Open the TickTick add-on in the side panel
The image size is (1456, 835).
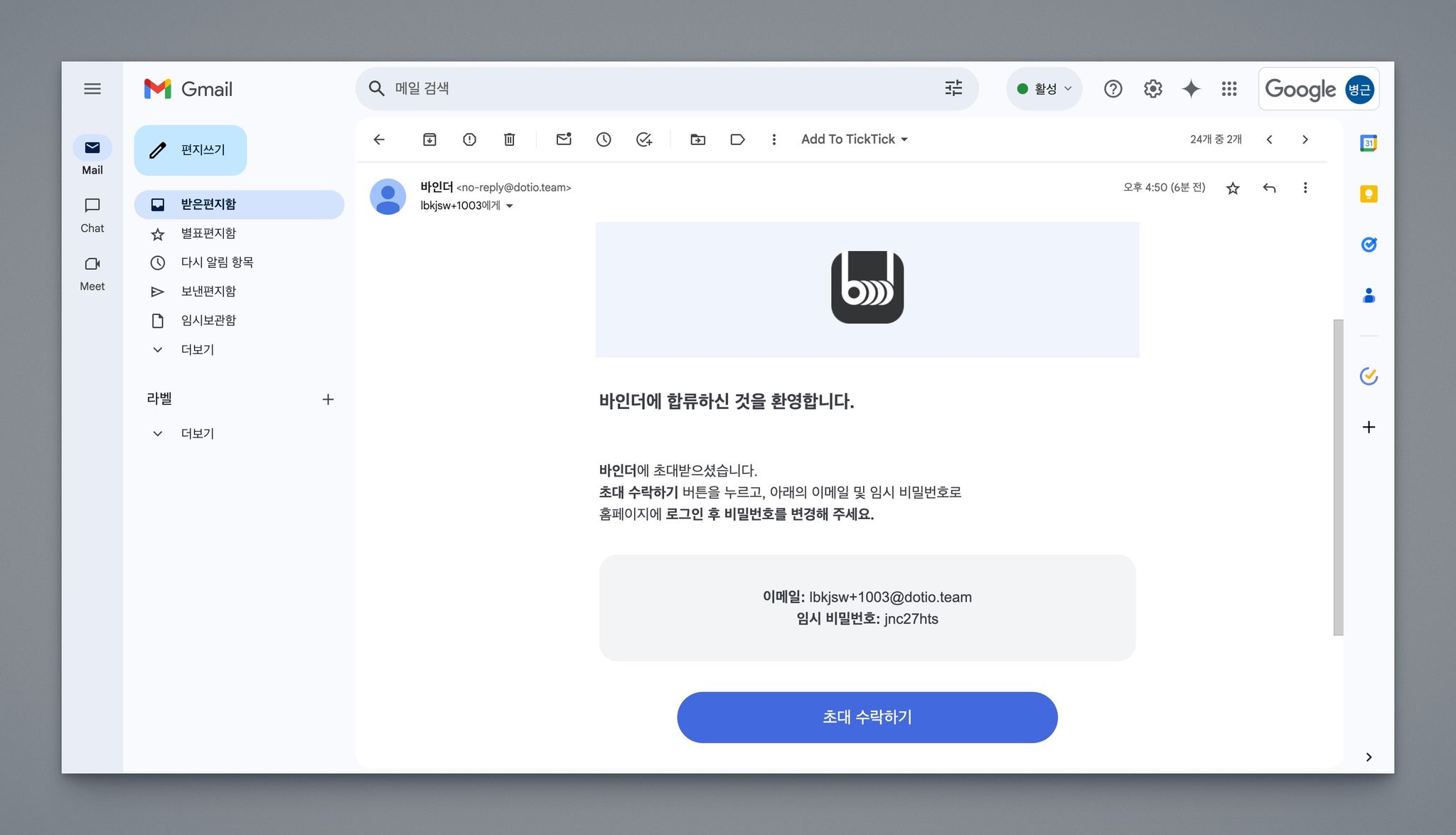1369,376
